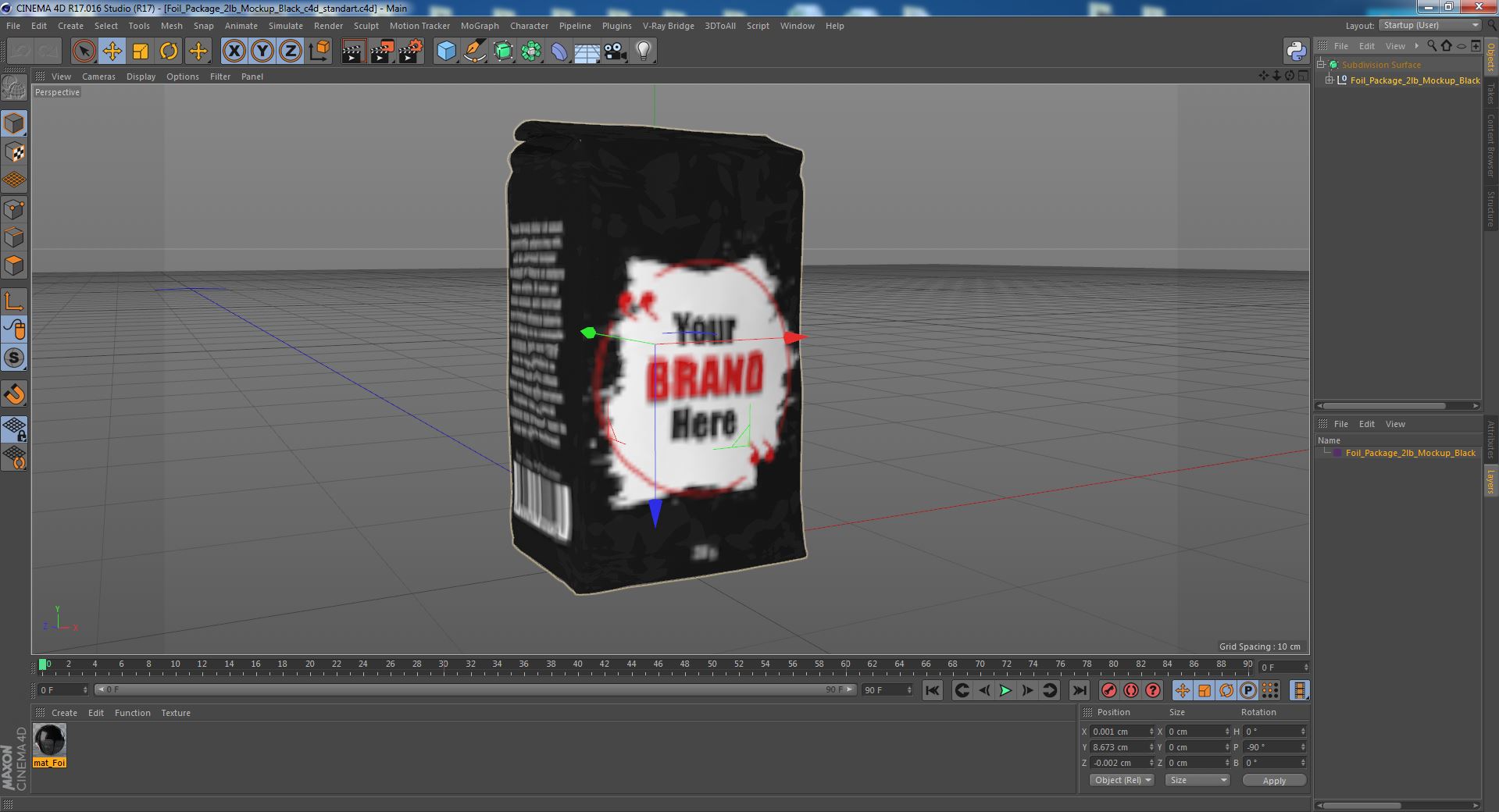1499x812 pixels.
Task: Toggle the coordinate system button
Action: tap(319, 52)
